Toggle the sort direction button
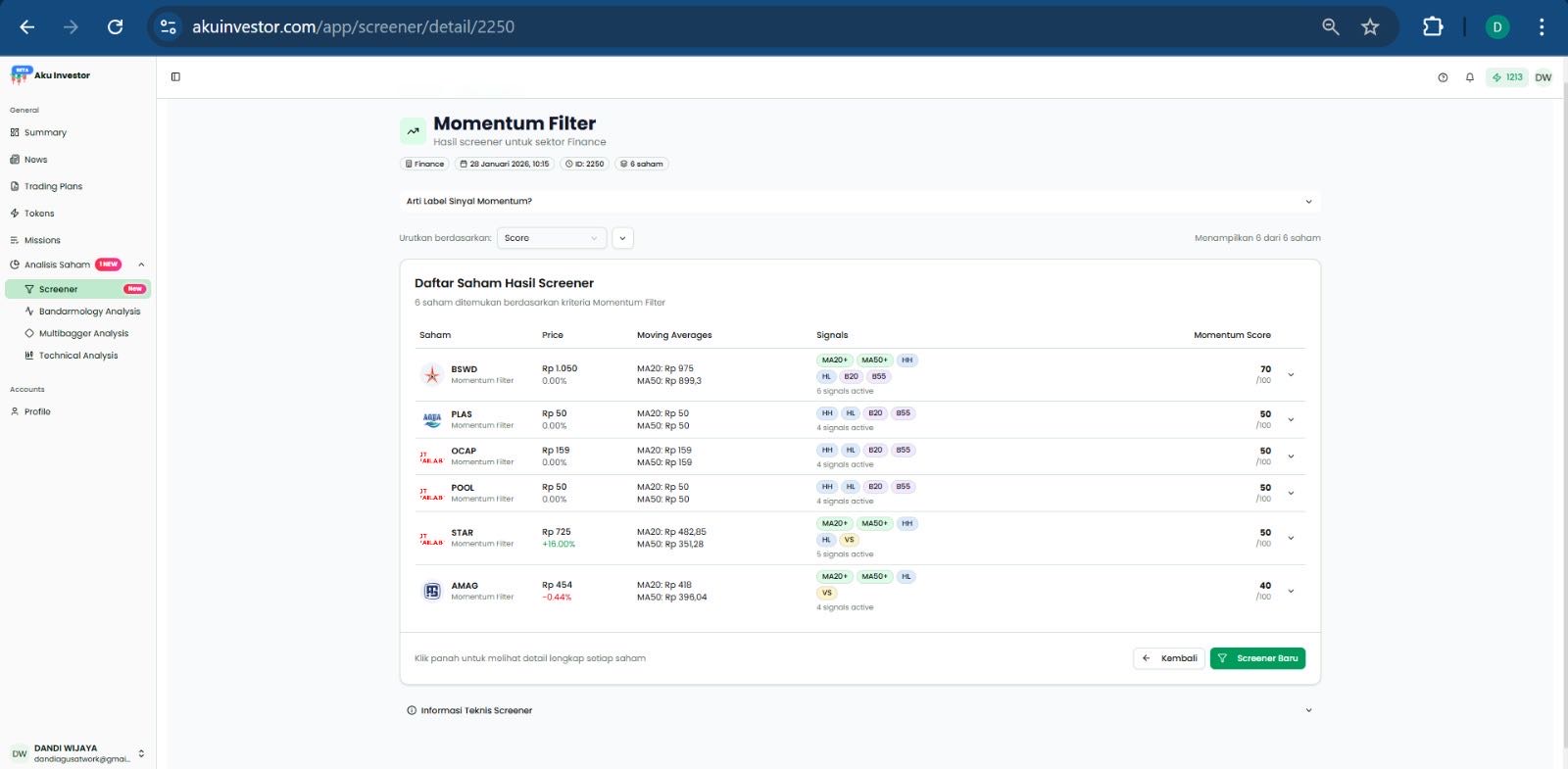Viewport: 1568px width, 769px height. pyautogui.click(x=622, y=238)
